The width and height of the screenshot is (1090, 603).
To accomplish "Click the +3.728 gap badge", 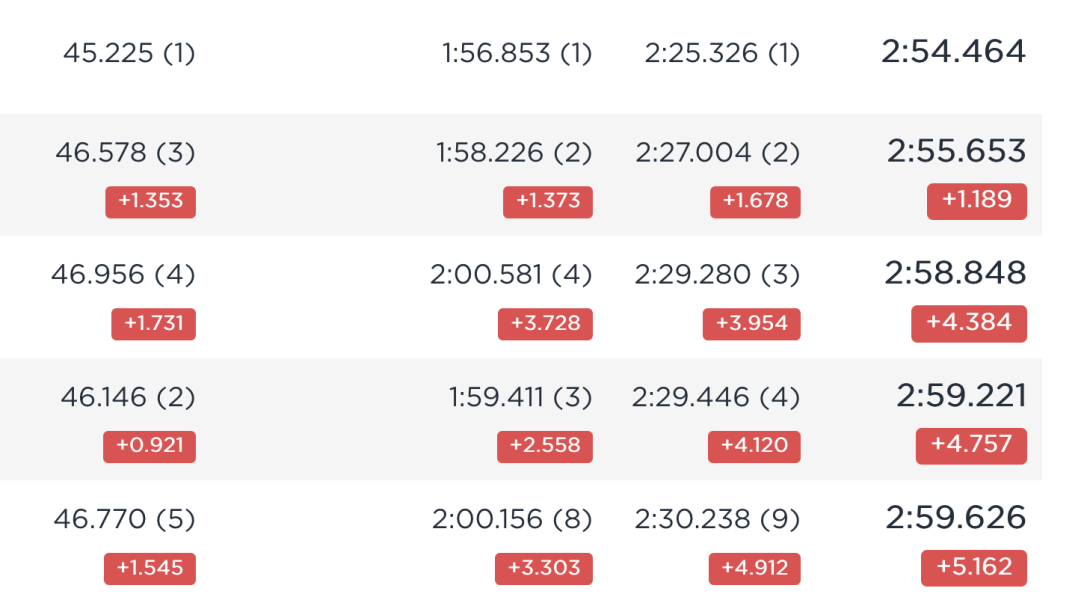I will pyautogui.click(x=545, y=324).
